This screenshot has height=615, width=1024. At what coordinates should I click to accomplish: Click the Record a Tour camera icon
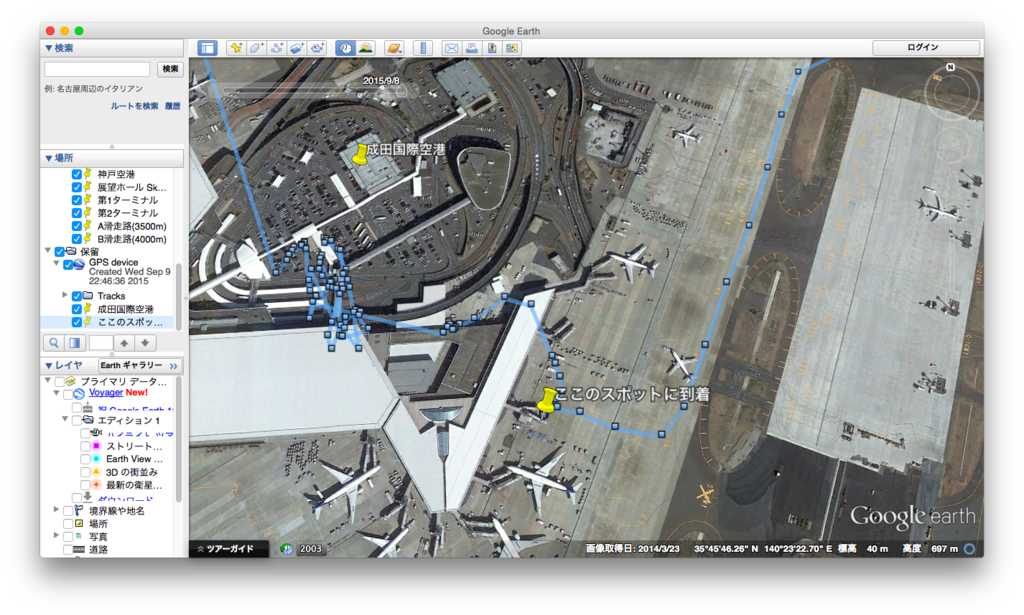(x=317, y=48)
